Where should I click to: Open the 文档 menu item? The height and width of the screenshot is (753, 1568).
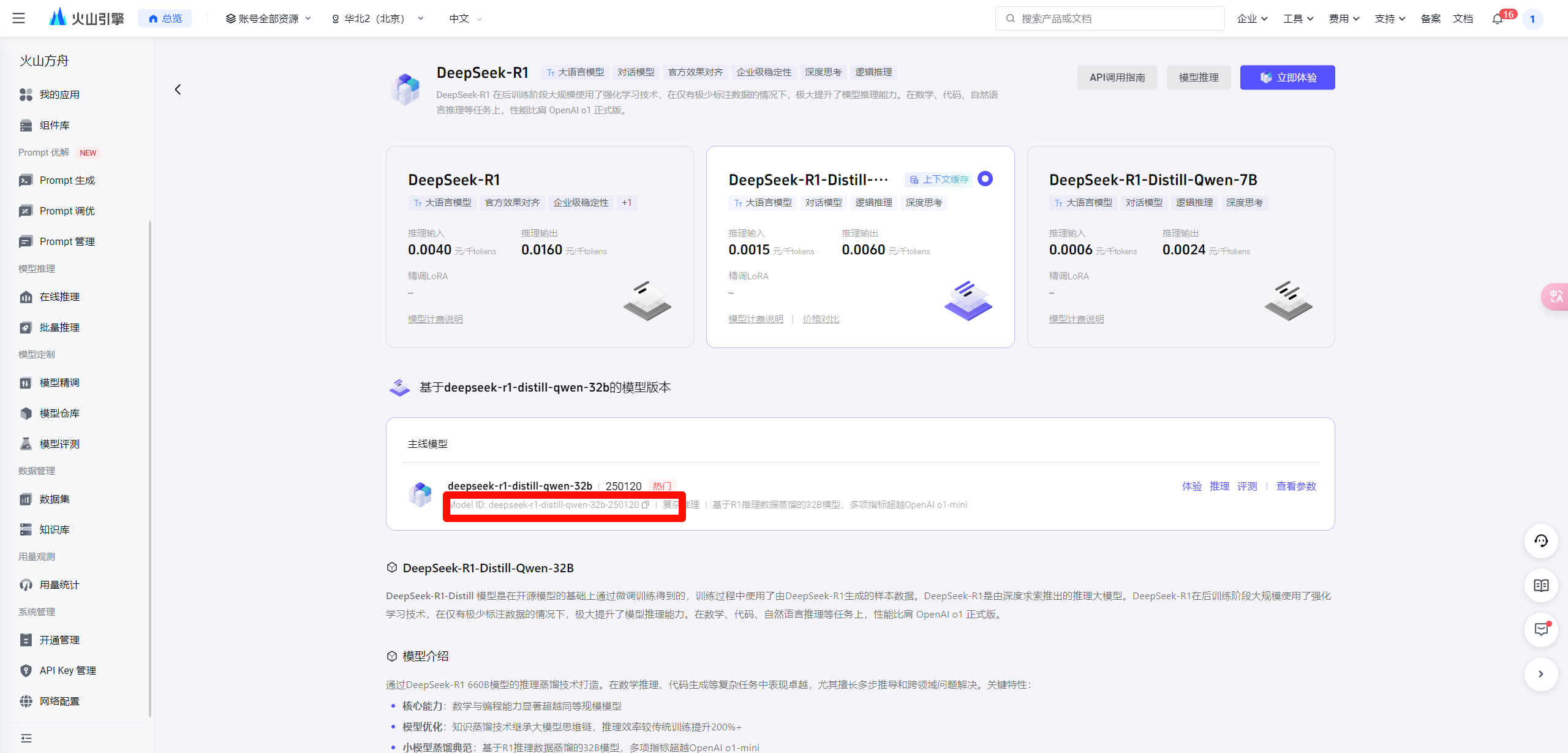(1463, 18)
